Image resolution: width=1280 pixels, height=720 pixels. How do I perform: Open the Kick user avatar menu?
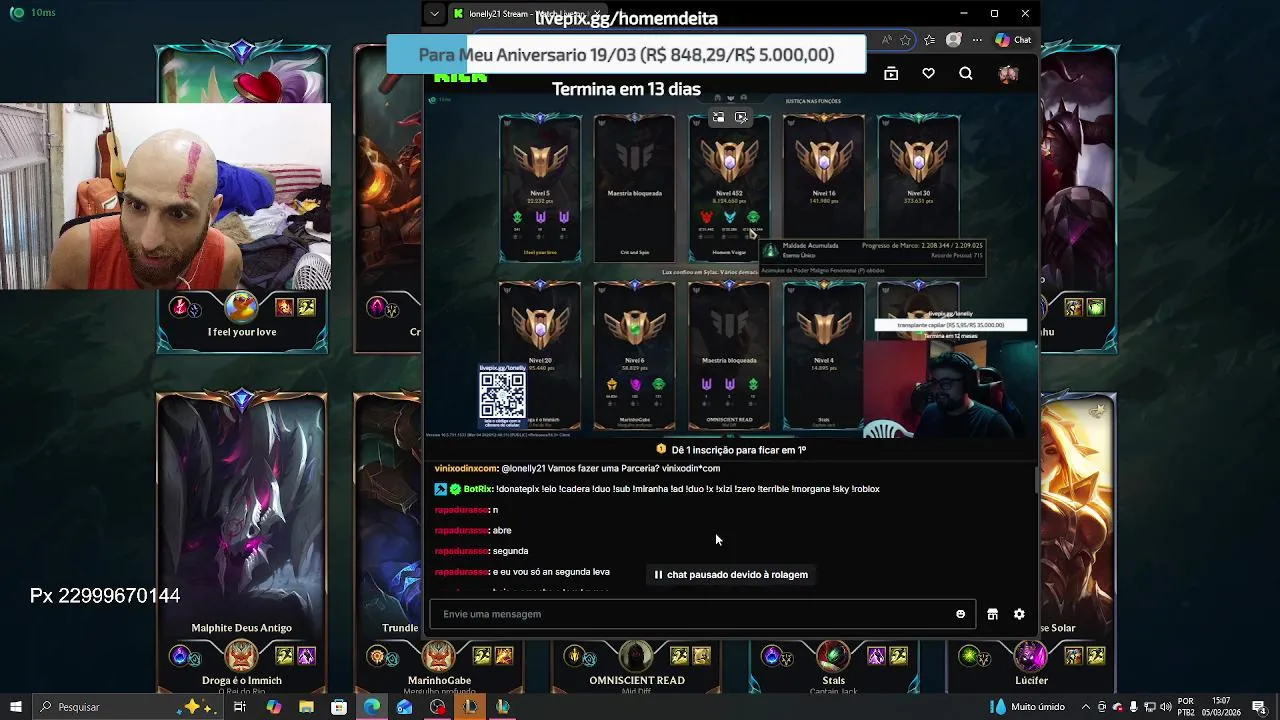[1007, 73]
